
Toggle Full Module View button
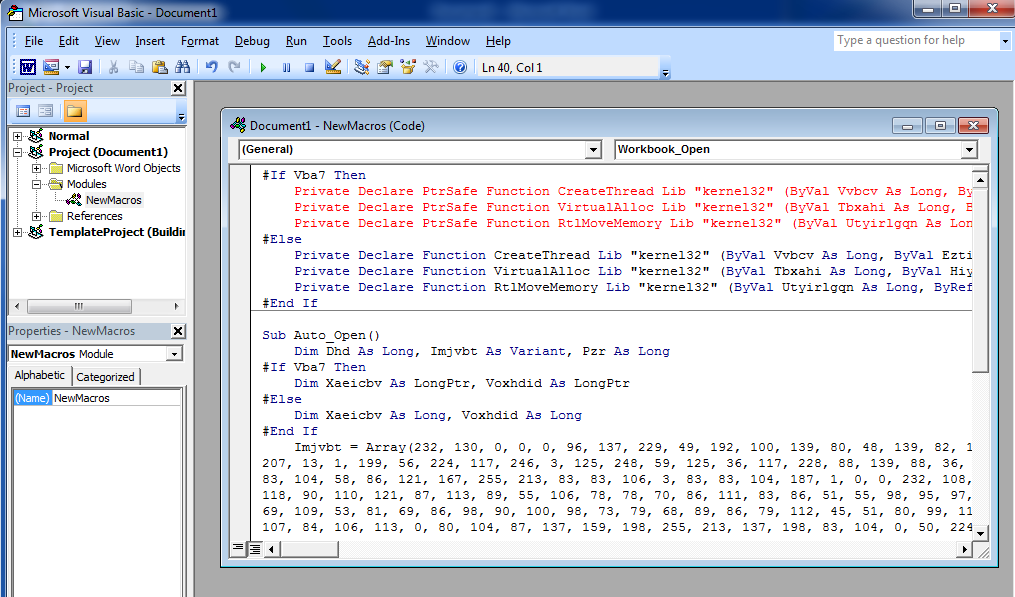coord(254,549)
